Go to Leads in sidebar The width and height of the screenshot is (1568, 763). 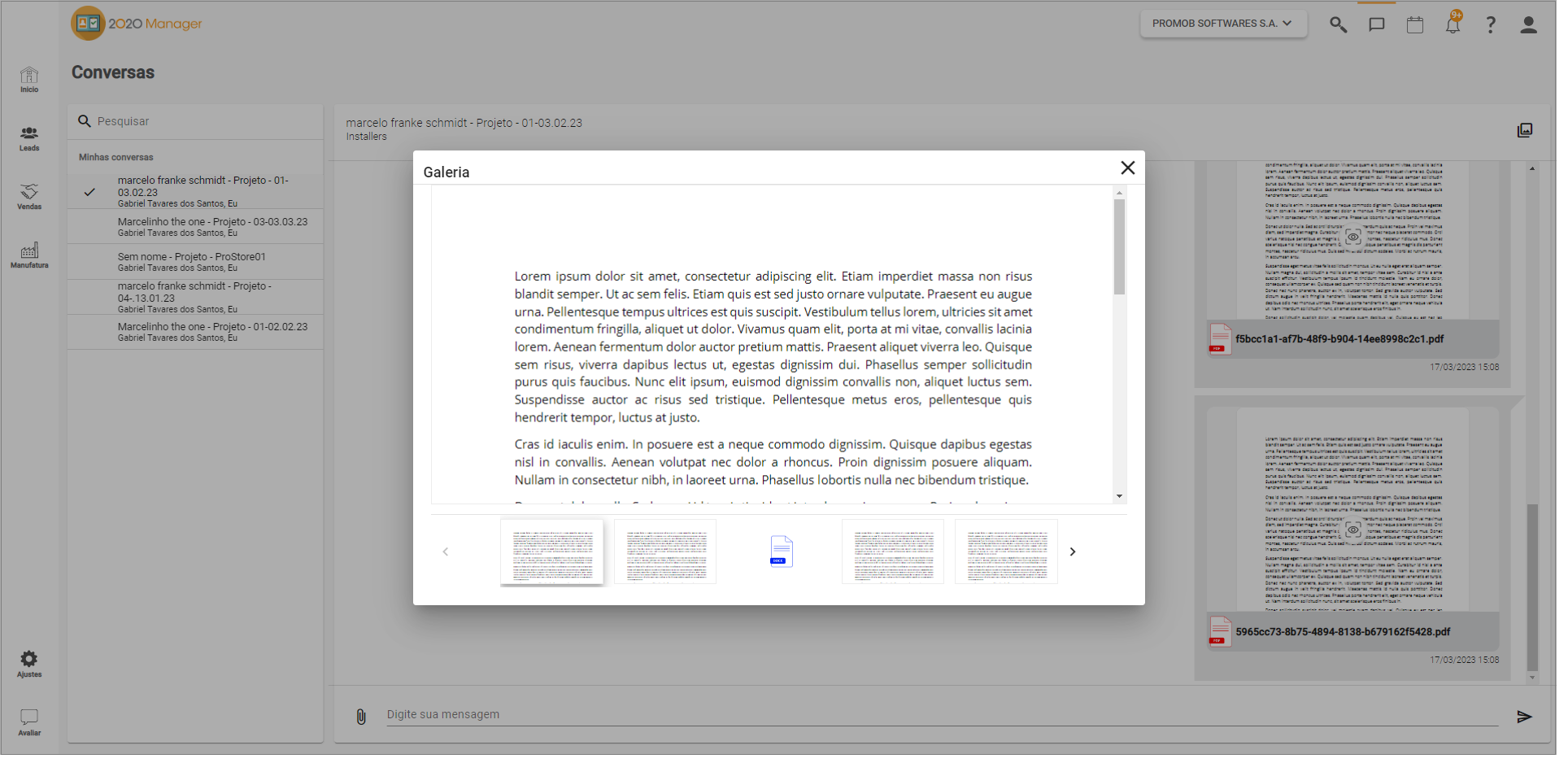(x=29, y=139)
